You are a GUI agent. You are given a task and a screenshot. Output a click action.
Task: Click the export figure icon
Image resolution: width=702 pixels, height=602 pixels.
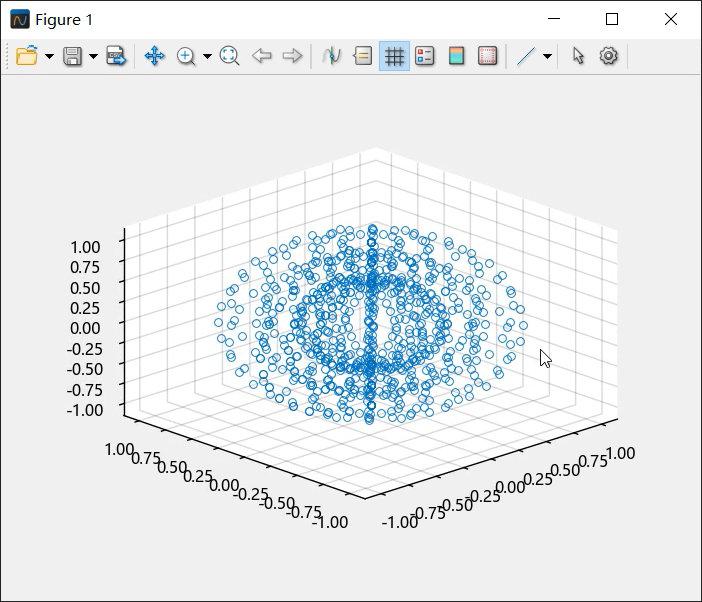117,56
